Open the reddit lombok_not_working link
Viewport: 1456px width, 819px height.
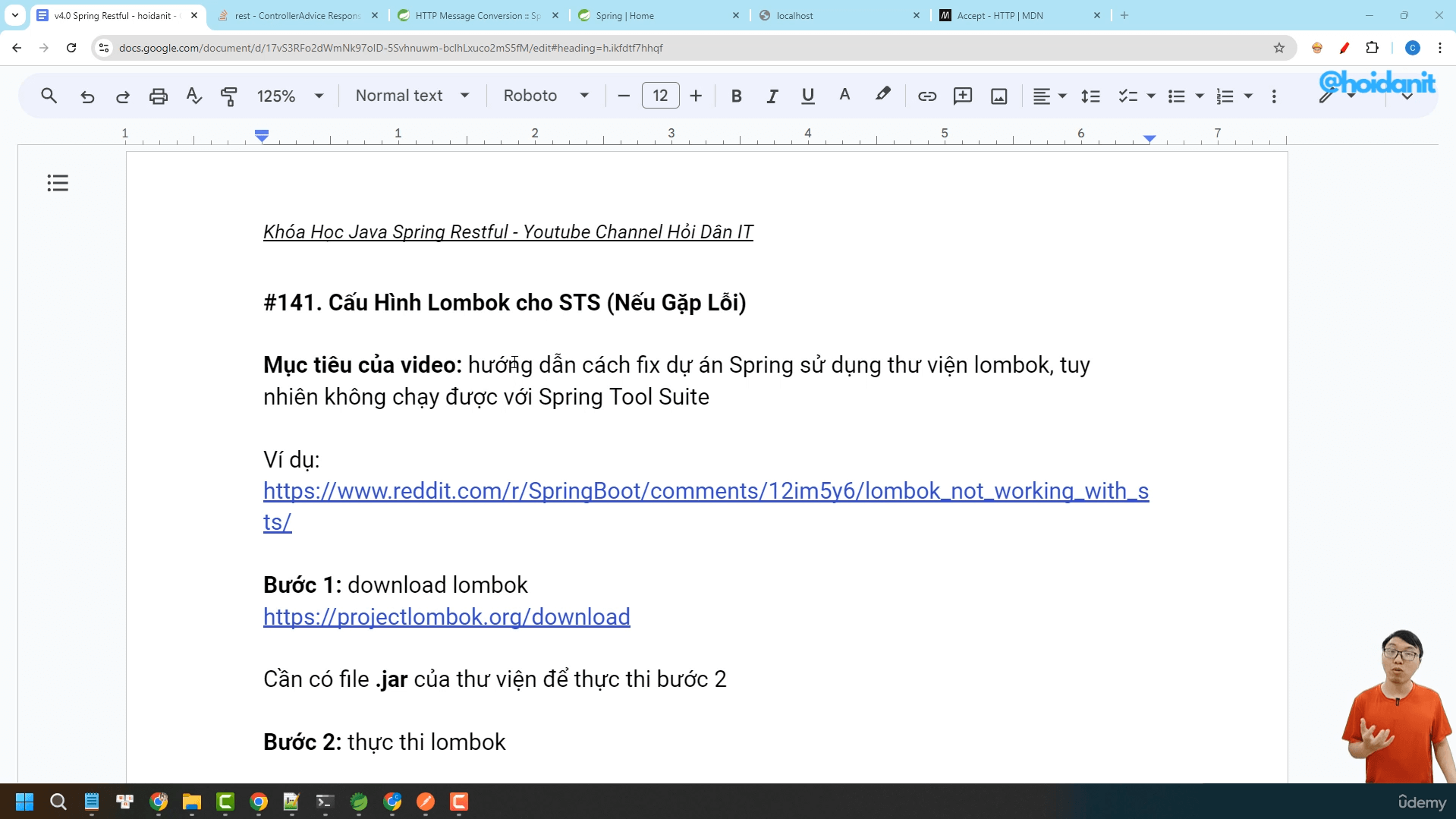click(706, 506)
